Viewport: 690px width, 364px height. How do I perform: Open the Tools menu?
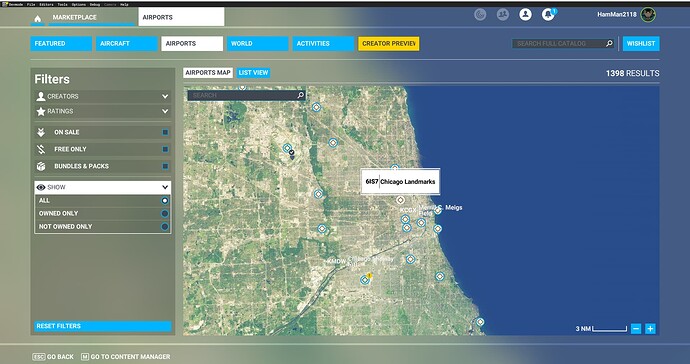(62, 4)
